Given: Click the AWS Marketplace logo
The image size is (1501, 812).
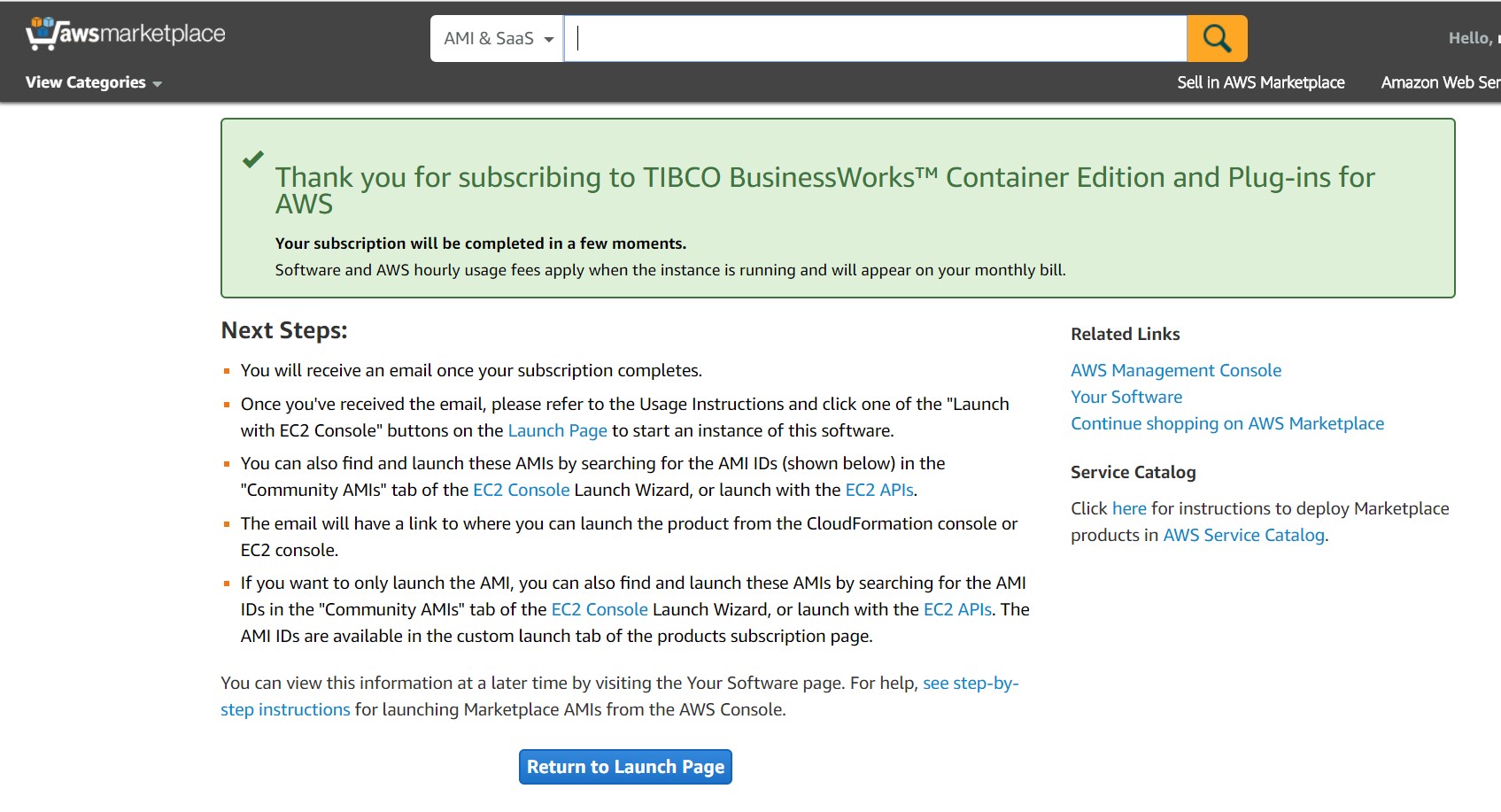Looking at the screenshot, I should click(126, 35).
